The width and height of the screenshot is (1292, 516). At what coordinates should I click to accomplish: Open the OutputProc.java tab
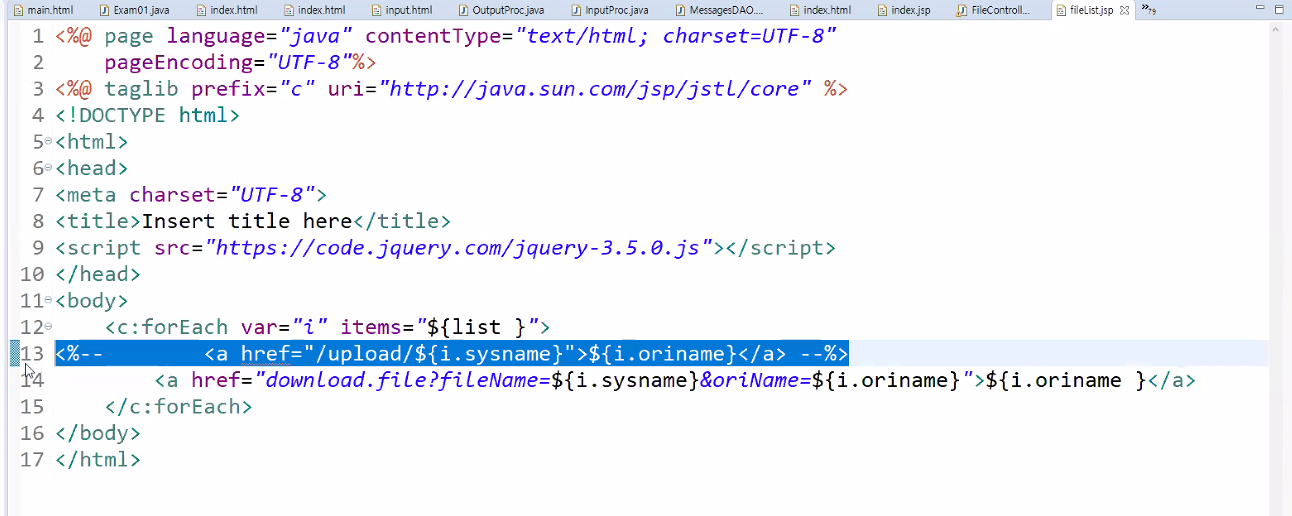coord(500,10)
